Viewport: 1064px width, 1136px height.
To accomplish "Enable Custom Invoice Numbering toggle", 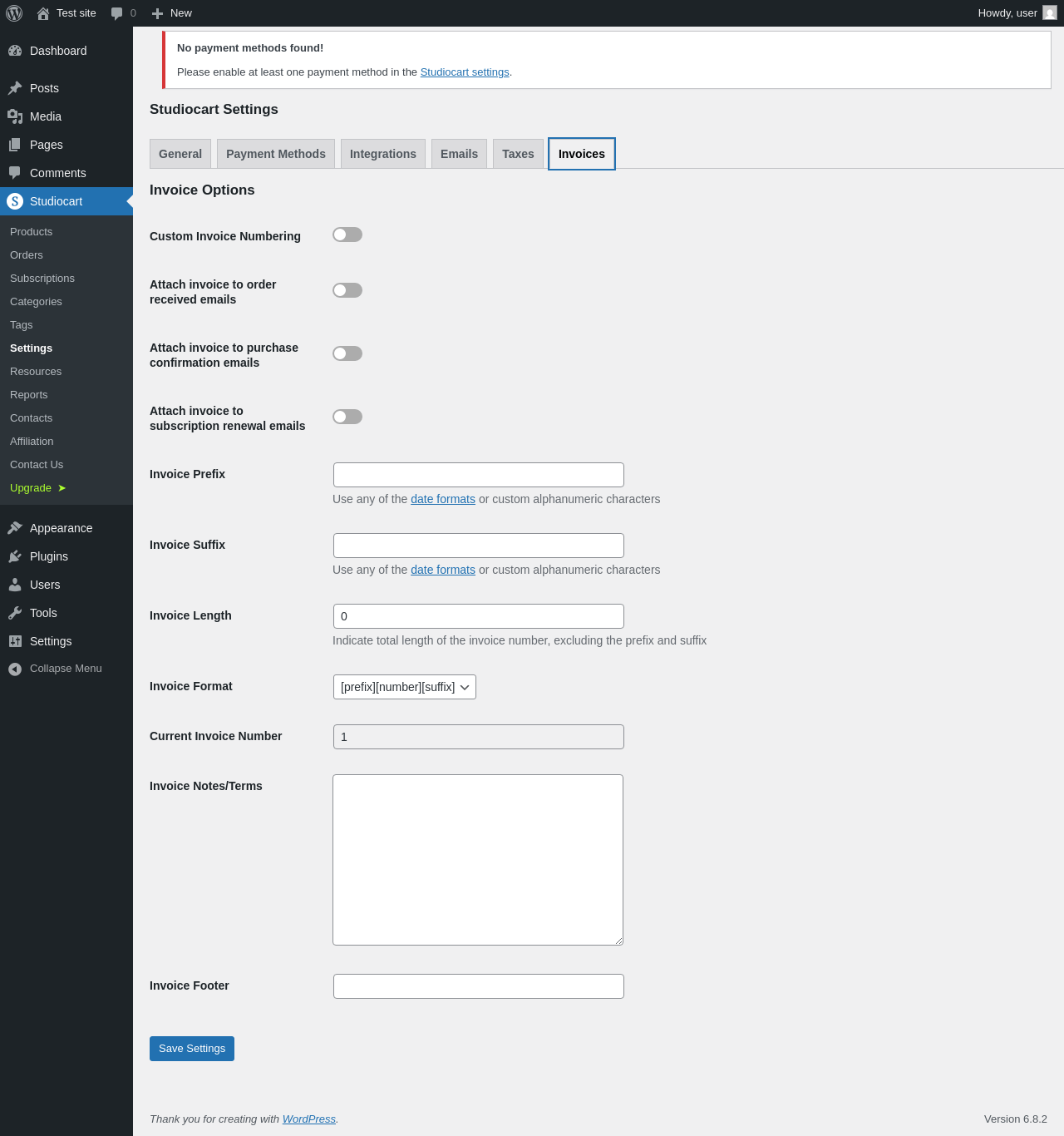I will (347, 235).
